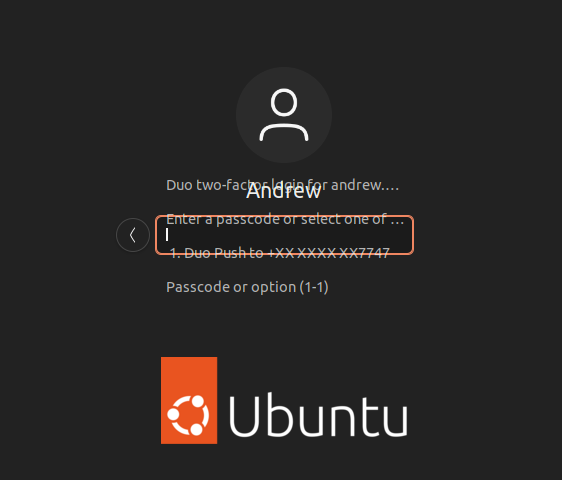Click the white circle-of-friends emblem
562x480 pixels.
point(189,415)
